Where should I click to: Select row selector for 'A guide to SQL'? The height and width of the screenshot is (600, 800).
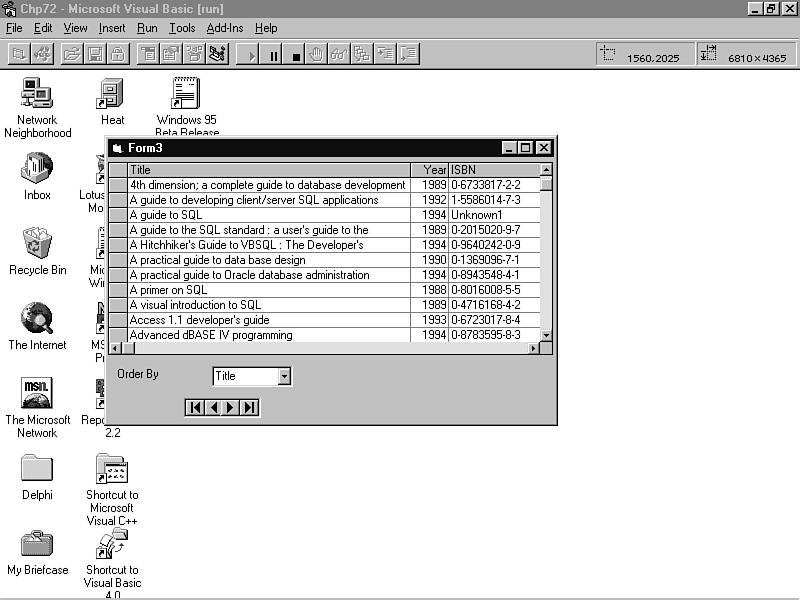(x=118, y=215)
